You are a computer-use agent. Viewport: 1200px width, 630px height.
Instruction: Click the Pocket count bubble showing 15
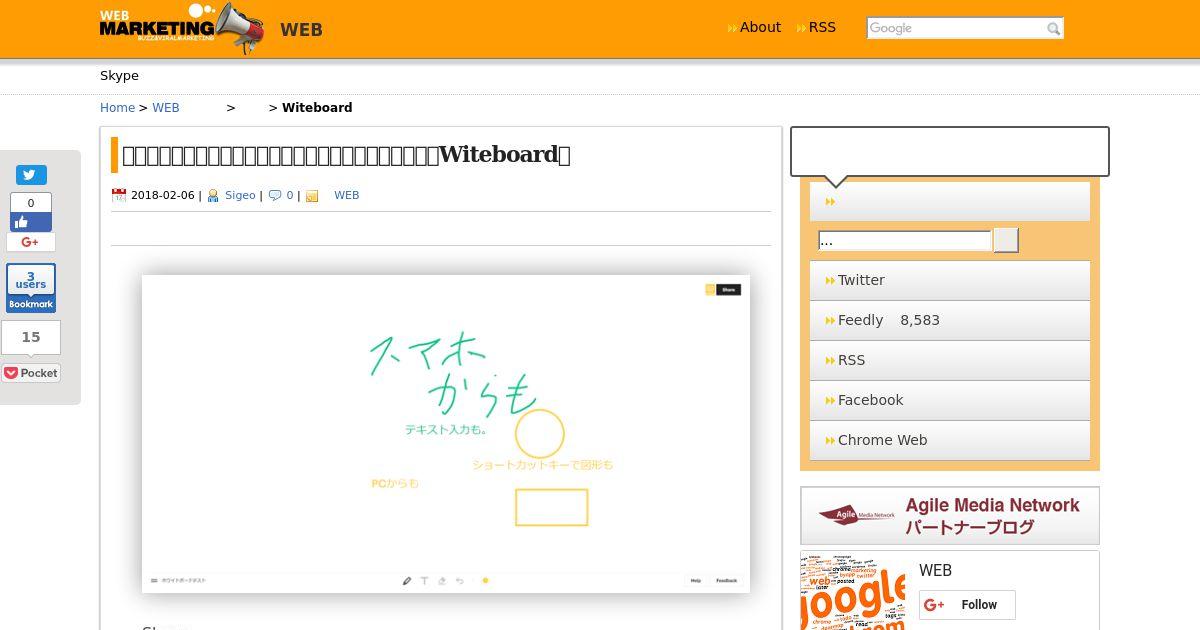tap(31, 338)
